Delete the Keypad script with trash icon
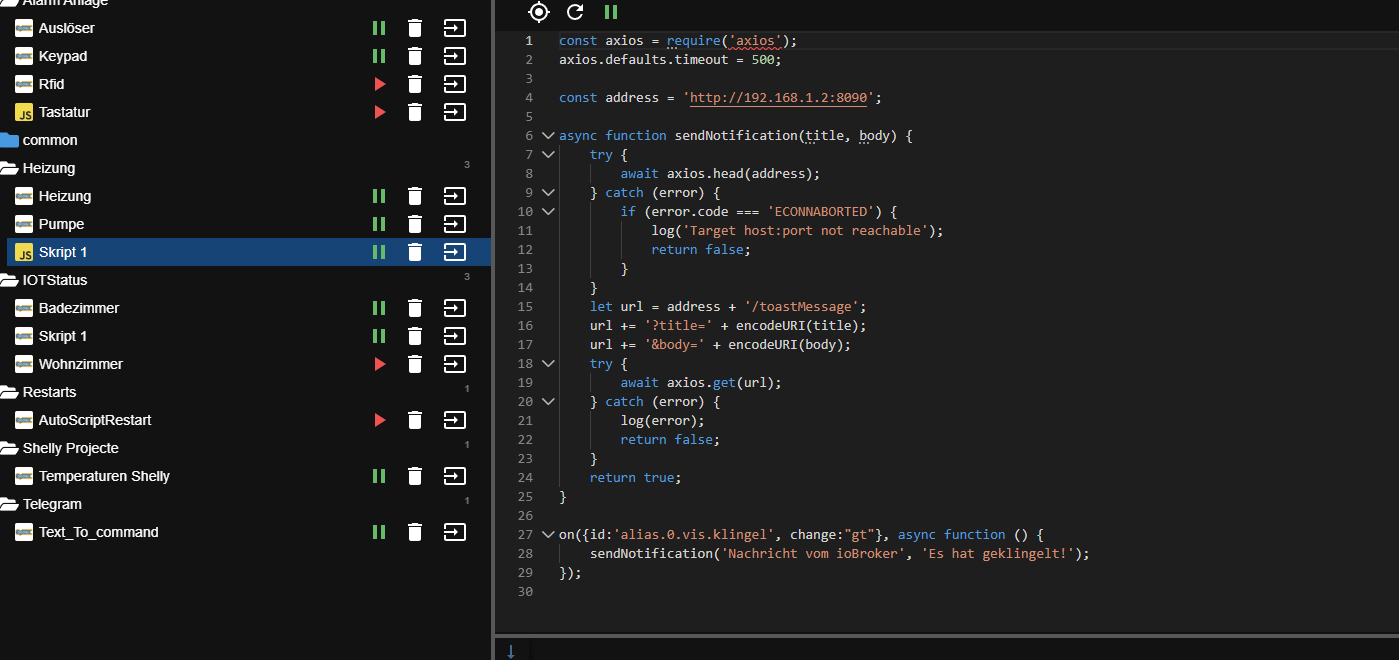 [x=415, y=56]
